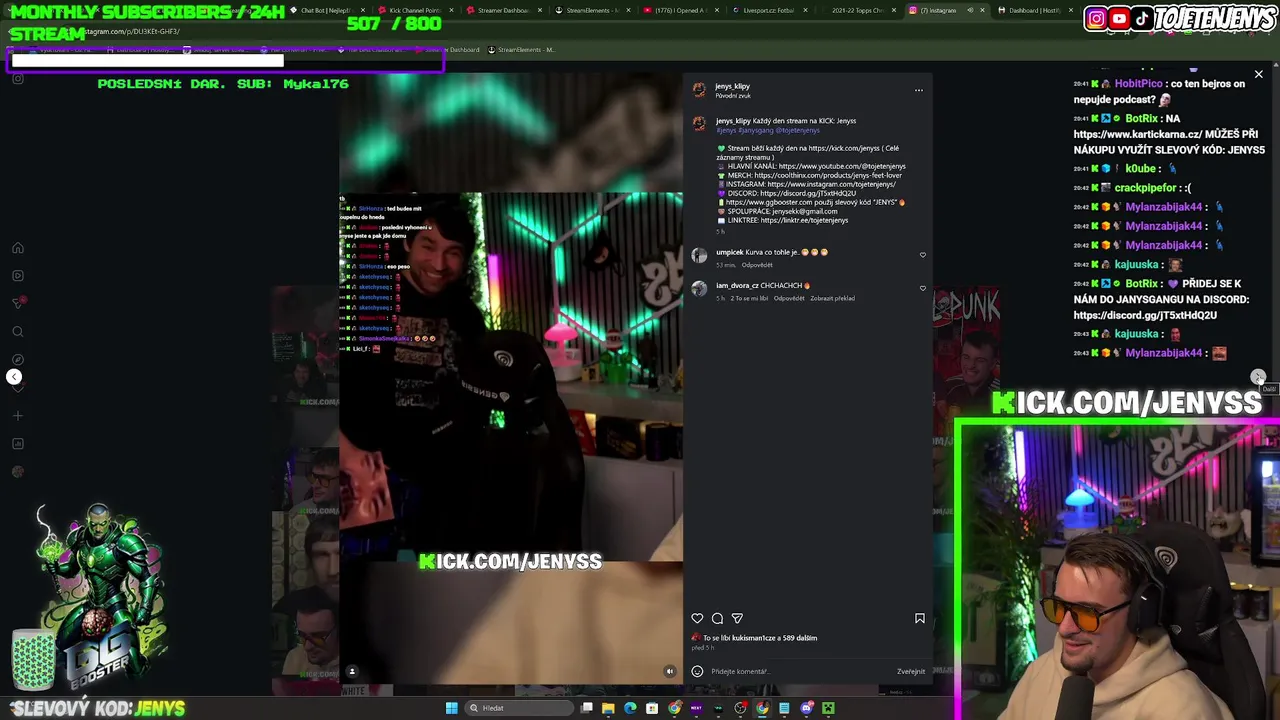Open Microsoft Edge from the taskbar

(630, 708)
